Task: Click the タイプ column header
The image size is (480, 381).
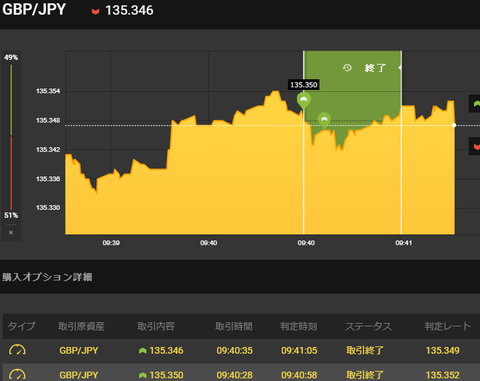Action: point(21,326)
